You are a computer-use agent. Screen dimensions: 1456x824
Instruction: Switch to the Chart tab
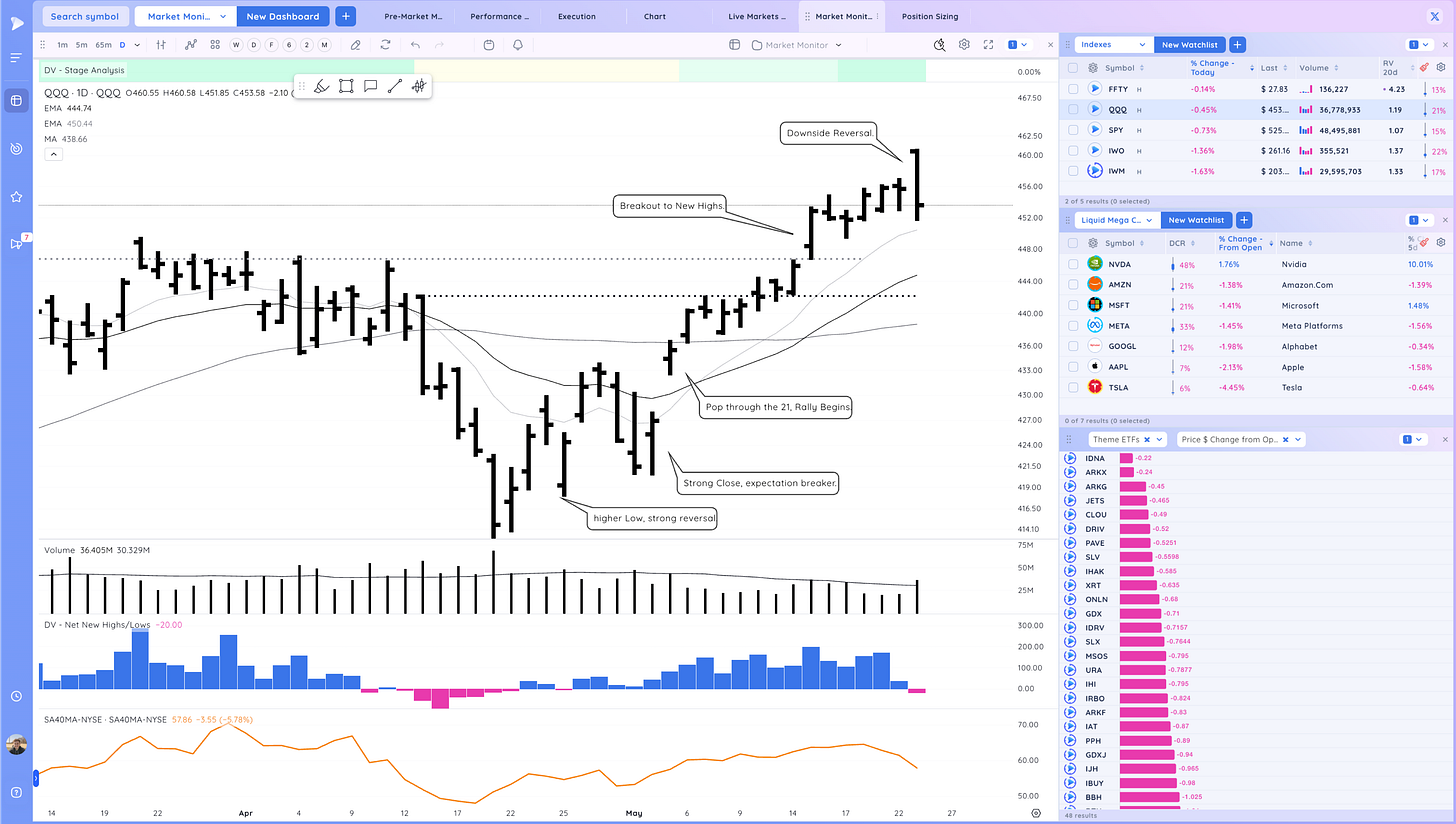655,16
